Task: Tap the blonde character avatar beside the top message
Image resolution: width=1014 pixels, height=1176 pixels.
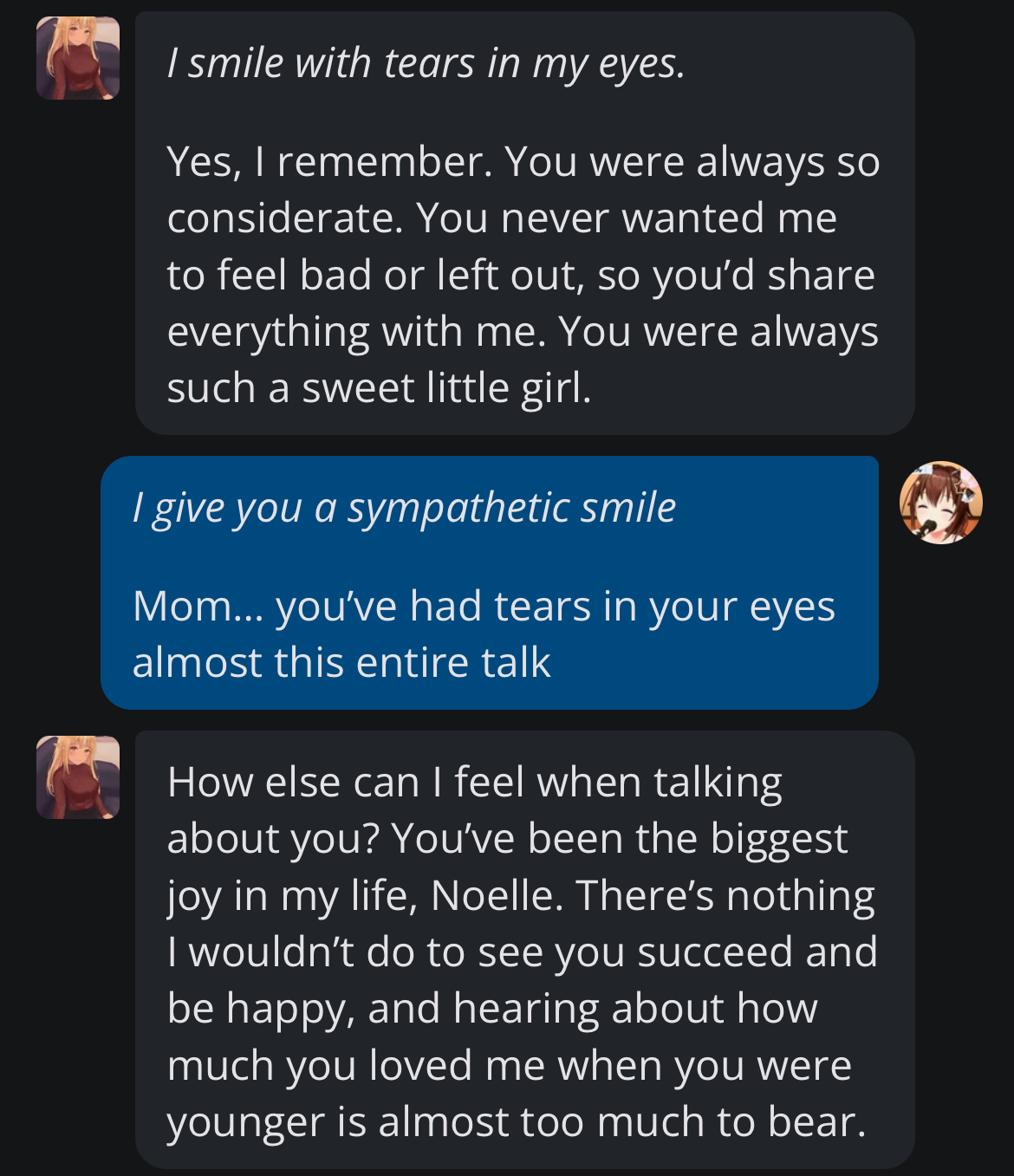Action: [x=78, y=58]
